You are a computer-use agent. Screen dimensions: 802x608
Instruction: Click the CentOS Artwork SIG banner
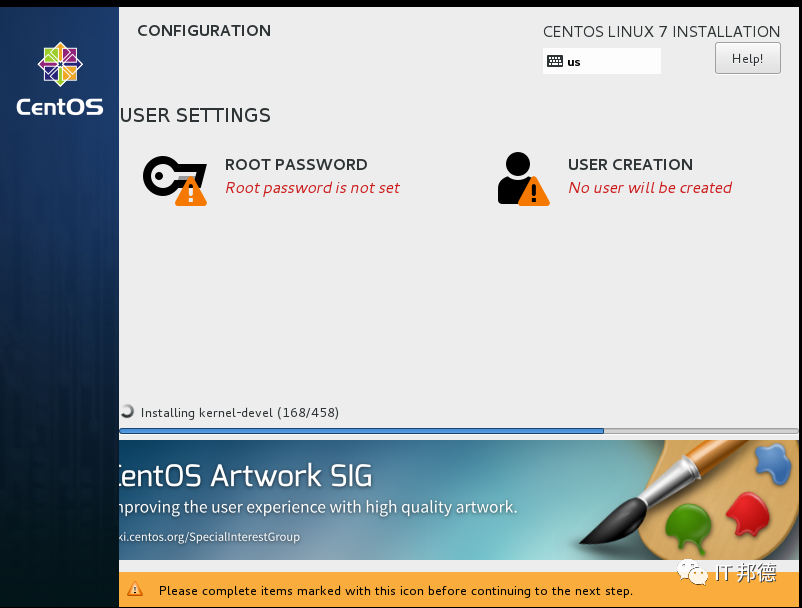click(x=458, y=500)
